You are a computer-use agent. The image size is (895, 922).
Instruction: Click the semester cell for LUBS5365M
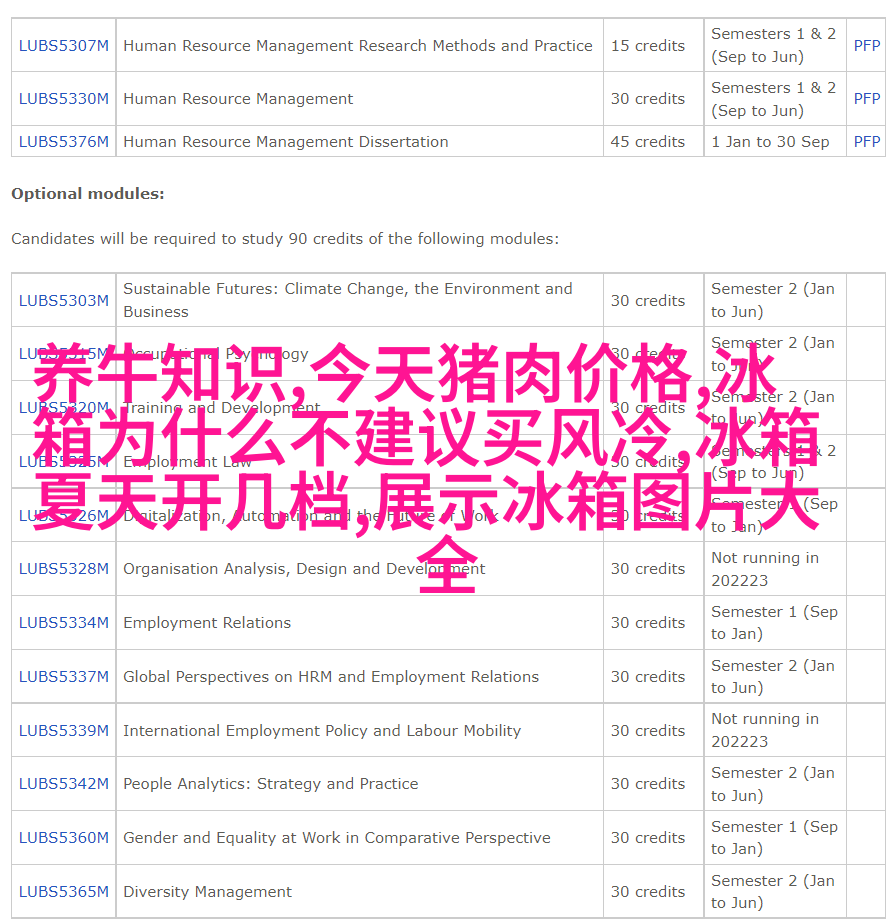pos(773,891)
